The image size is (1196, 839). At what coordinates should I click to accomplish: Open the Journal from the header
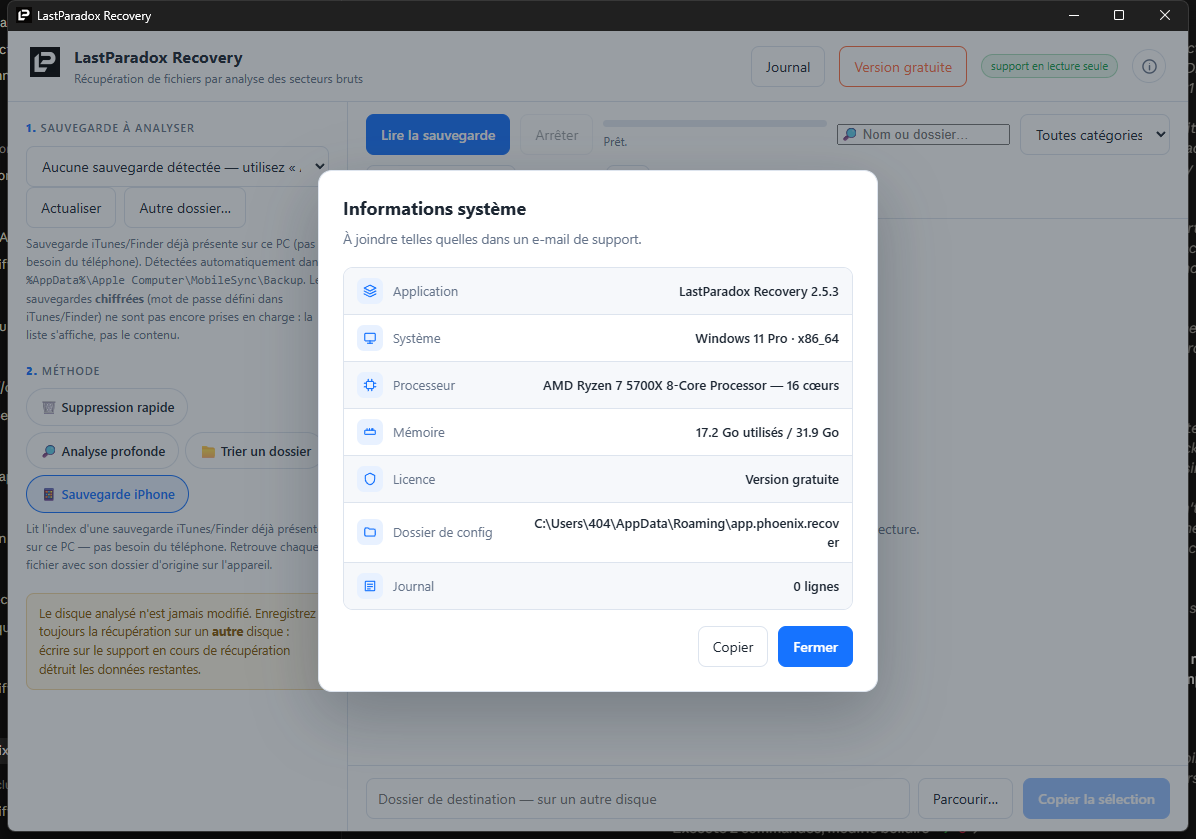(x=788, y=67)
